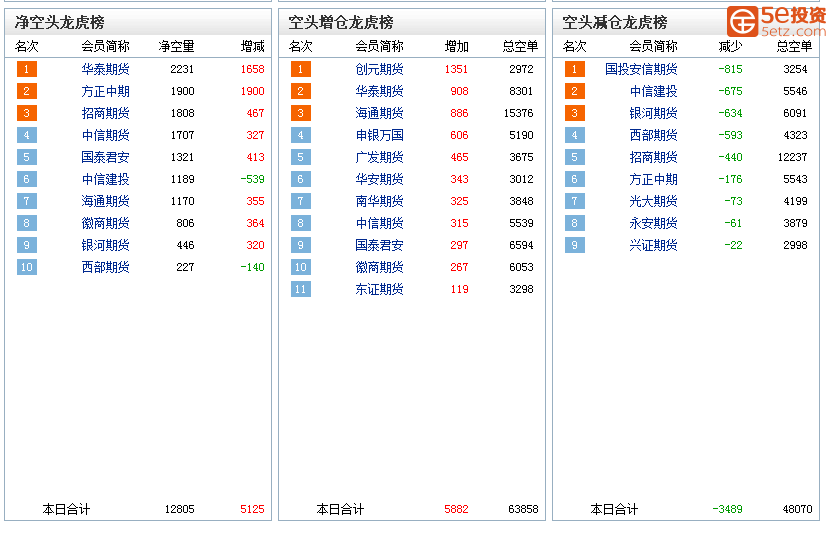Open 招商期货 link in 净空头龙虎榜
Screen dimensions: 834x538
click(105, 113)
